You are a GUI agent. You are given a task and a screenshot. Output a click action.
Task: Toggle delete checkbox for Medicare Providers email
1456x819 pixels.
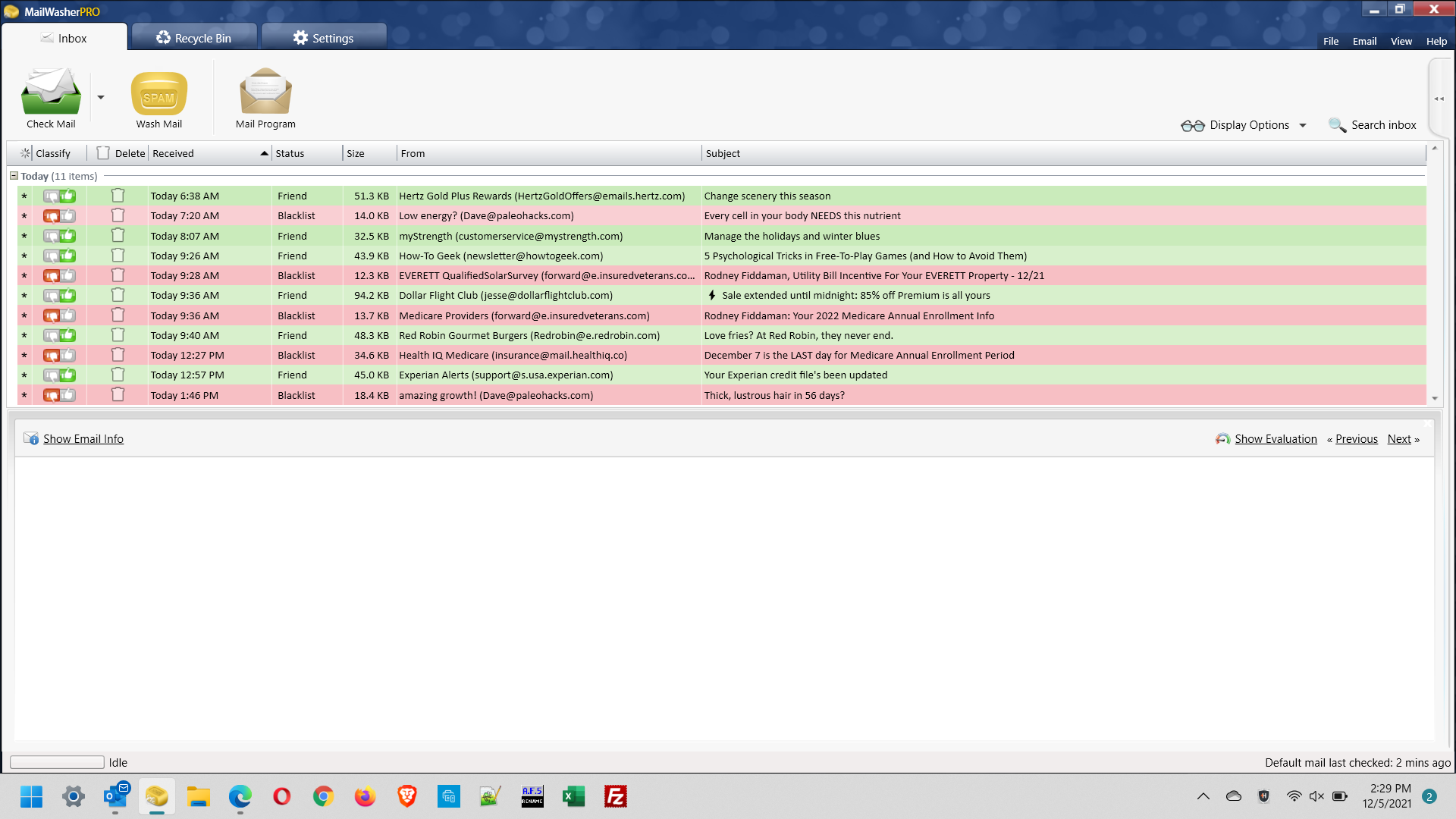coord(118,315)
